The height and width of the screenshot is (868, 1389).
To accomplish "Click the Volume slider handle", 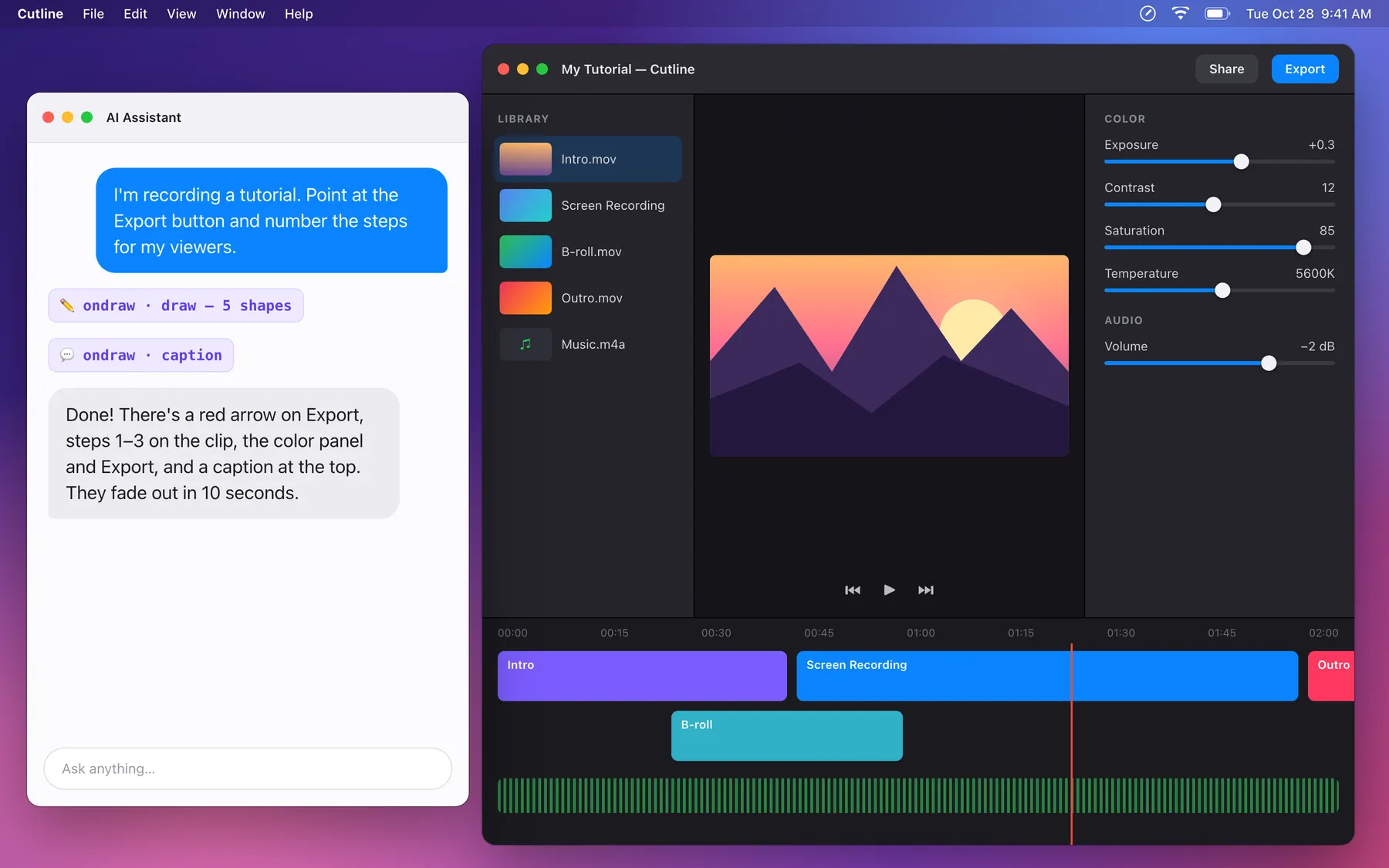I will click(x=1269, y=363).
